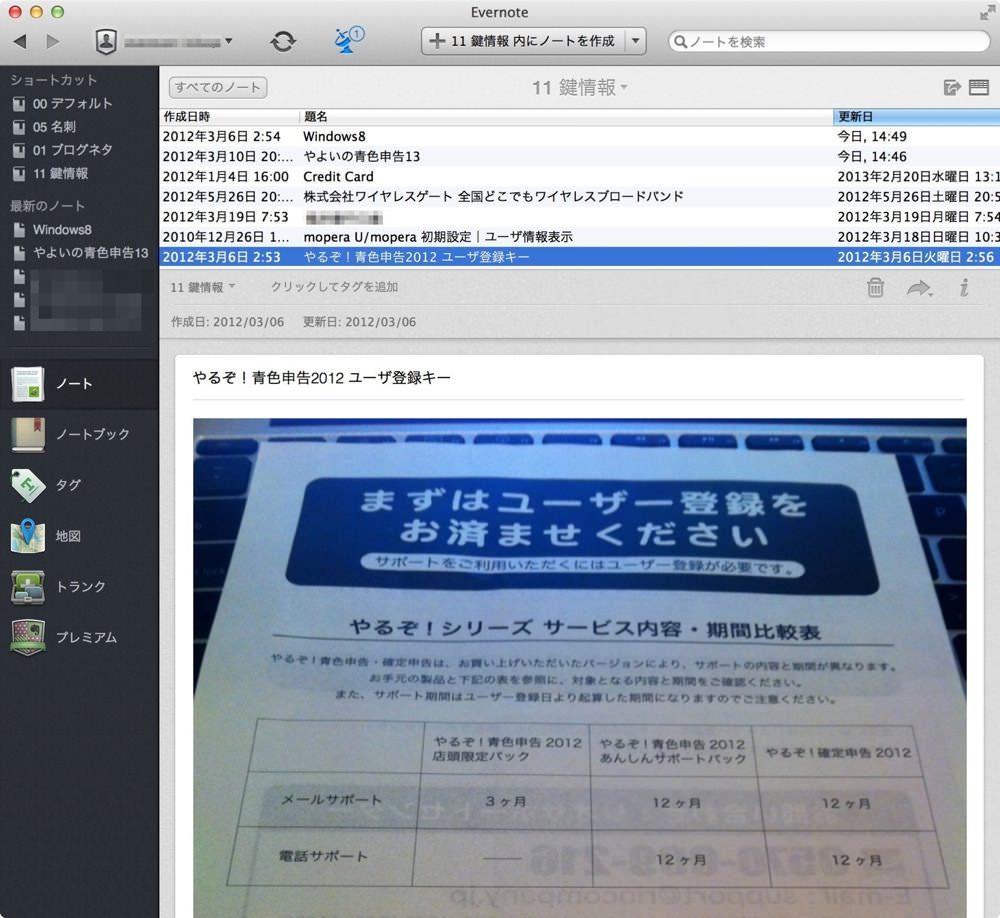Click the トランク trunk icon
This screenshot has width=1000, height=918.
point(27,587)
